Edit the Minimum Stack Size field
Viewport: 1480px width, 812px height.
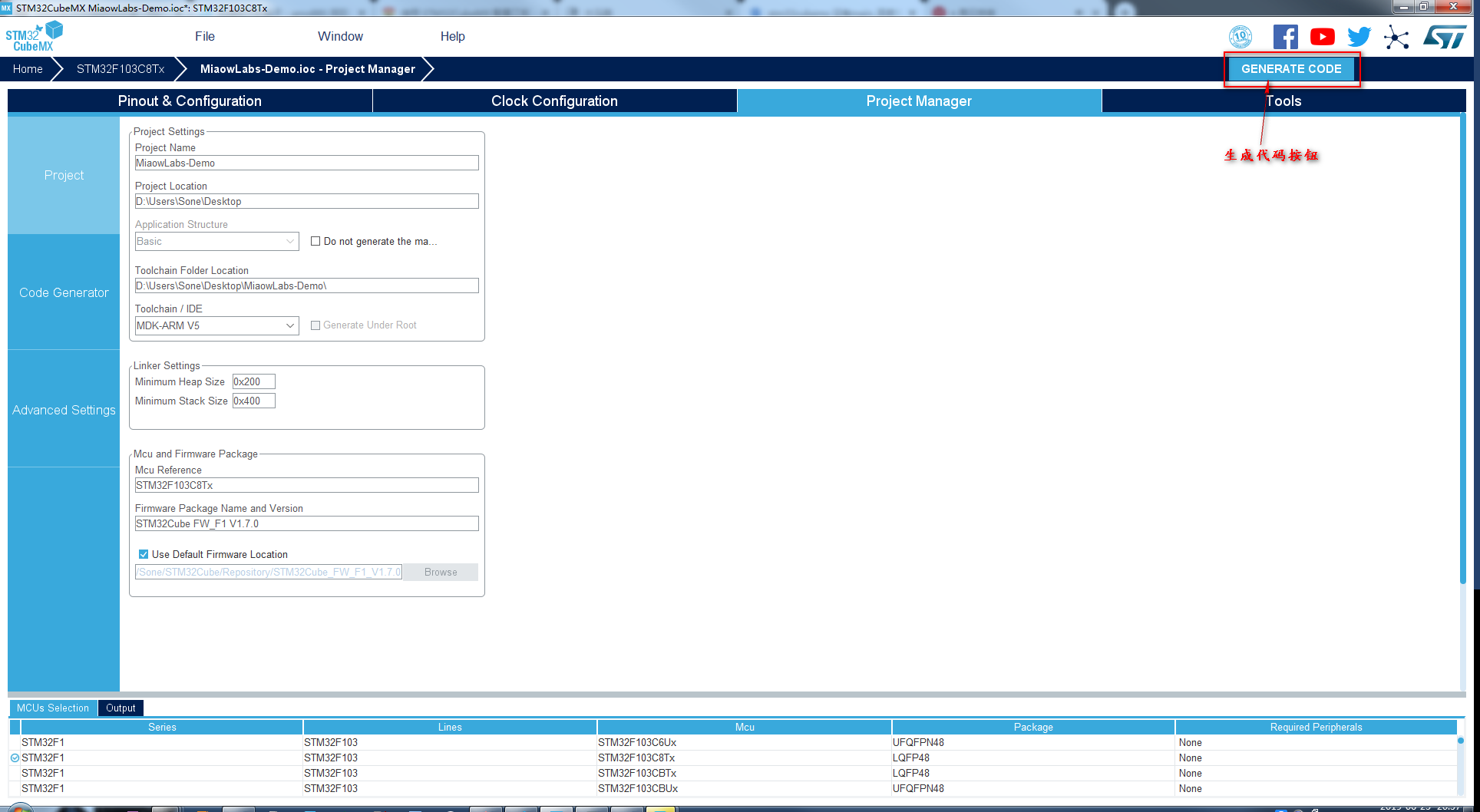[254, 401]
